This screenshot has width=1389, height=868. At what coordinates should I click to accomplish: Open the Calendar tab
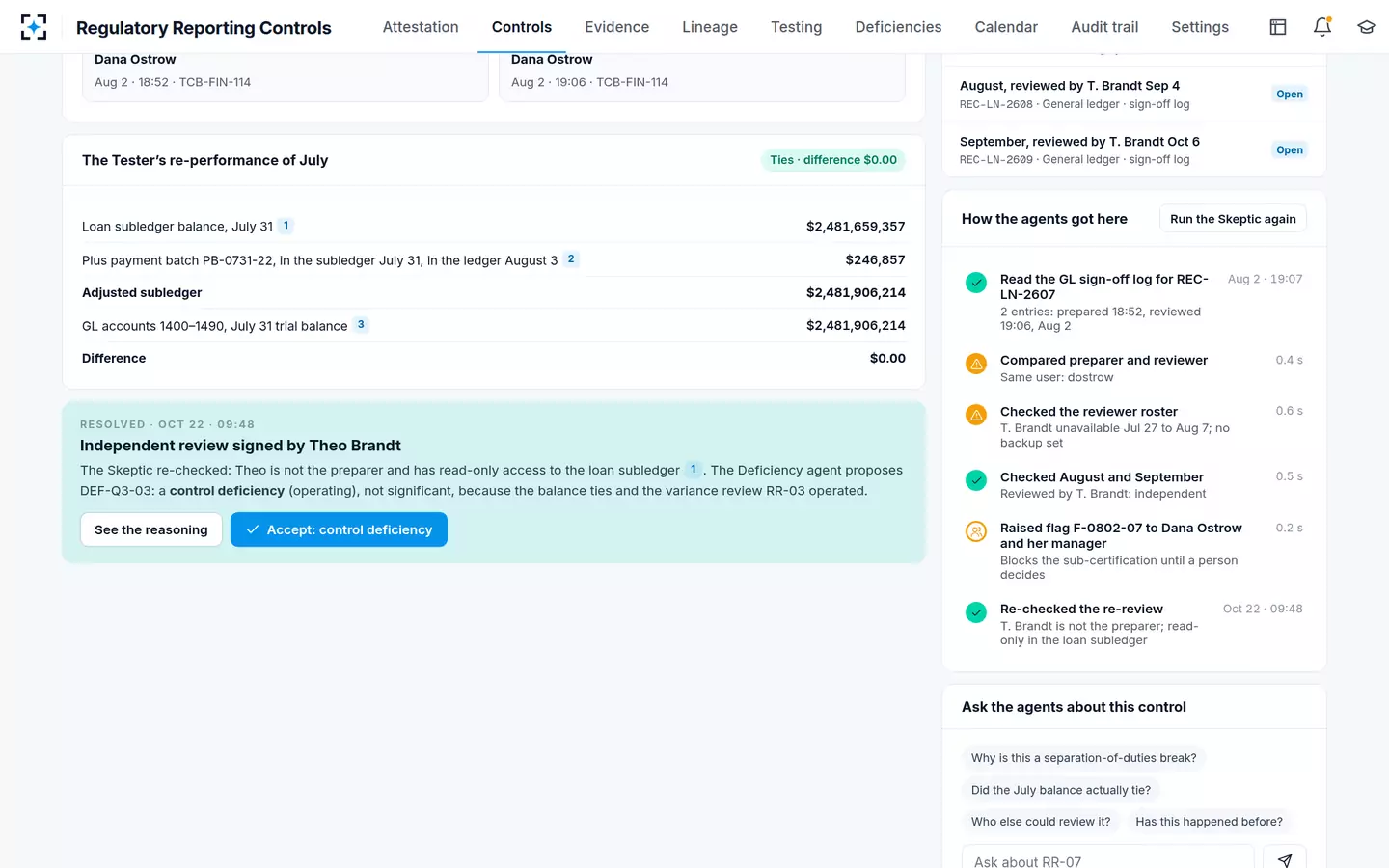click(1006, 27)
